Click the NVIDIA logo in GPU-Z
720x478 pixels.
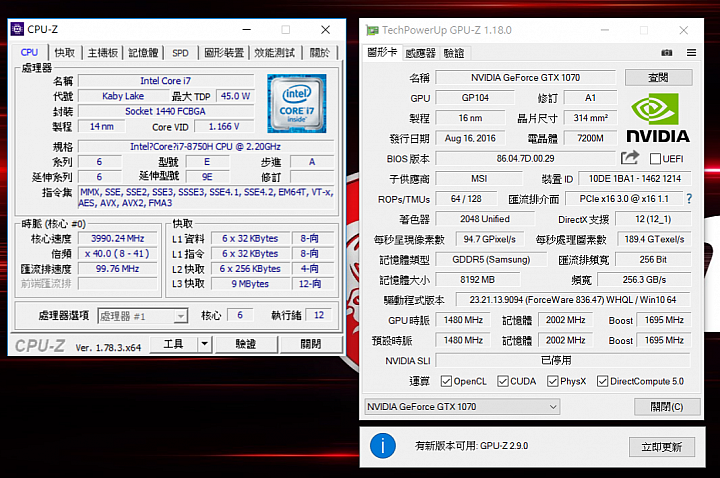coord(658,118)
